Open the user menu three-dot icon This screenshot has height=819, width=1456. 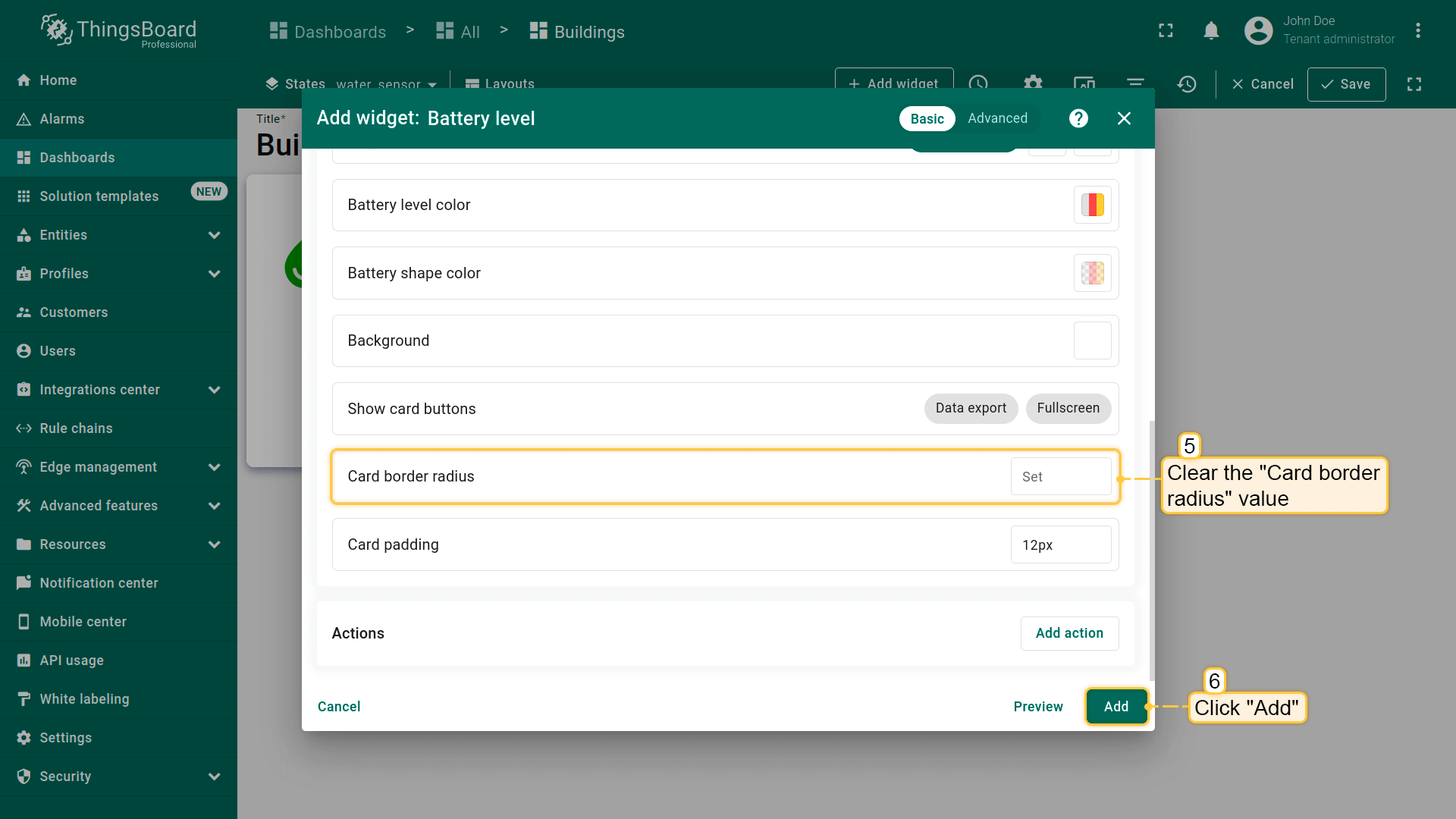coord(1417,31)
